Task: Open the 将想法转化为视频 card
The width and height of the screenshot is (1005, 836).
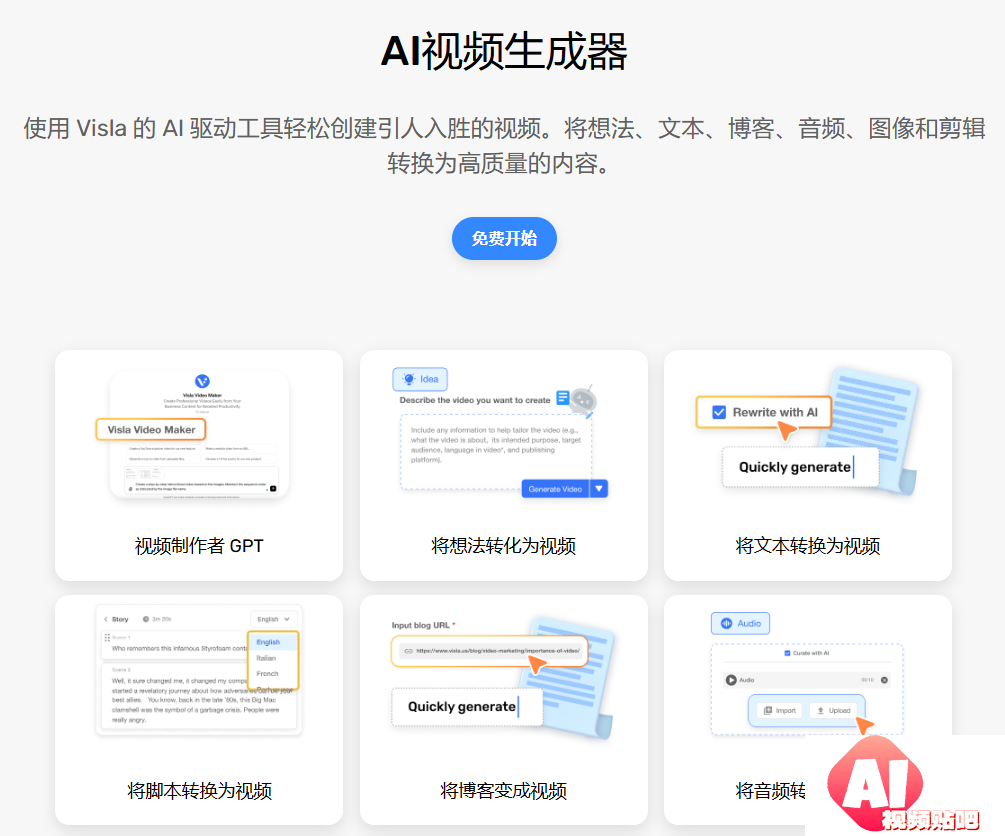Action: [x=504, y=465]
